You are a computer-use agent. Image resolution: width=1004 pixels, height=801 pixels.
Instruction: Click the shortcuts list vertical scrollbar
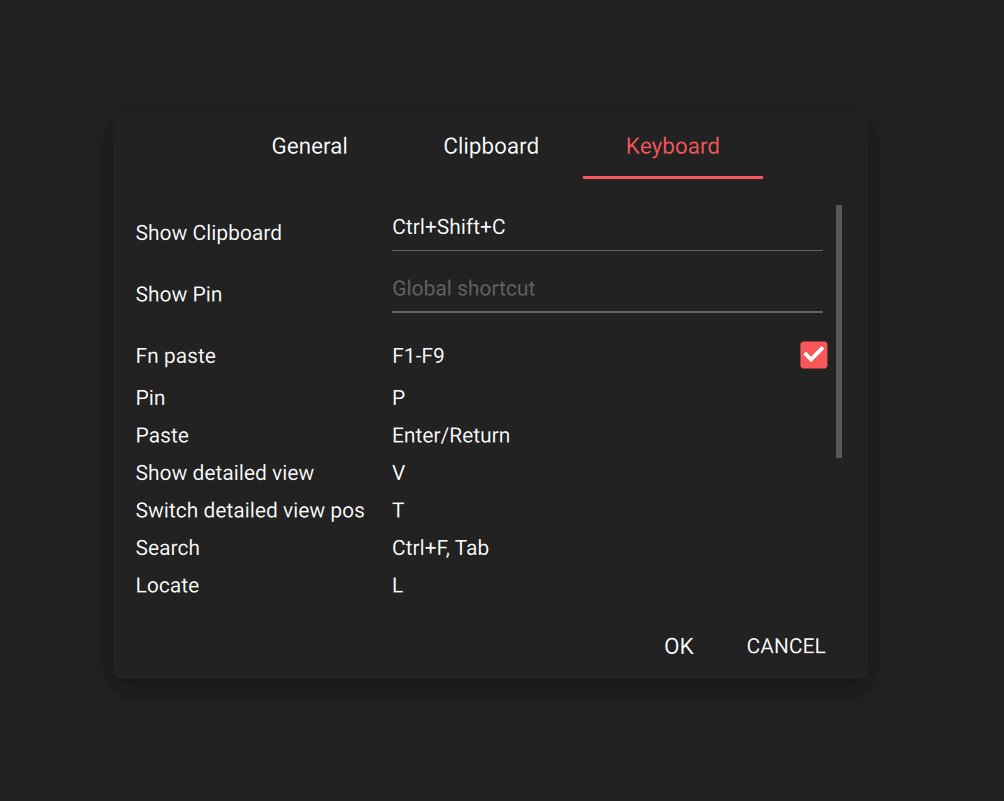838,330
